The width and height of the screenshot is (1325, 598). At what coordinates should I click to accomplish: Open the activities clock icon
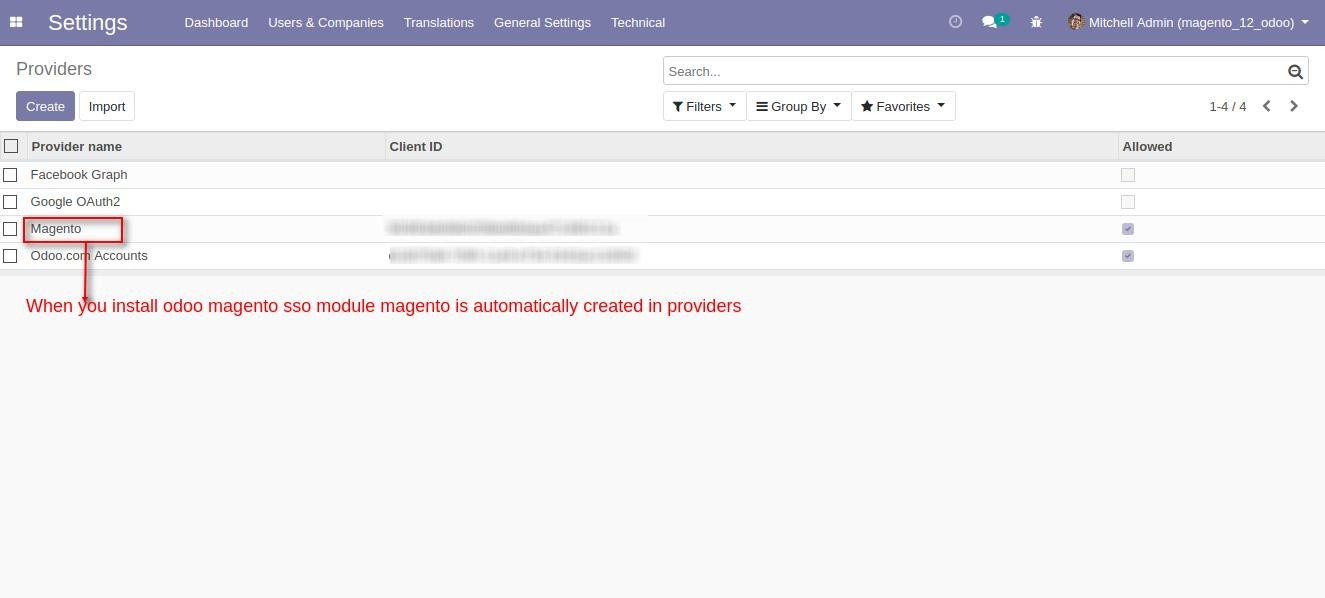coord(955,21)
